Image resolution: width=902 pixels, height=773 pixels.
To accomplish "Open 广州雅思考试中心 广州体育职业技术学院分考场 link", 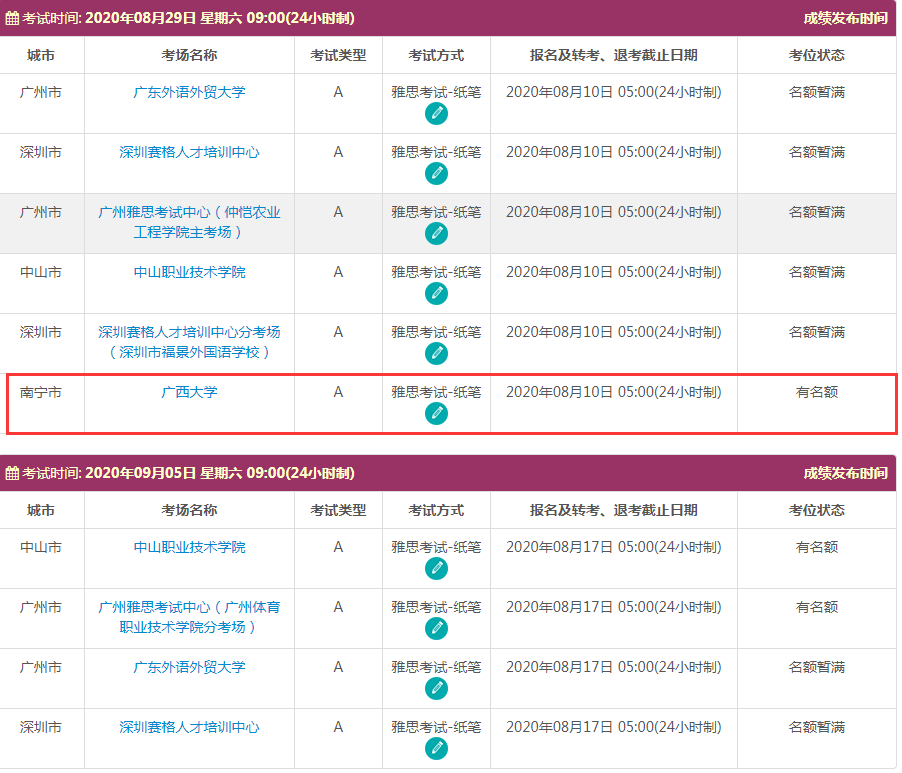I will 189,617.
